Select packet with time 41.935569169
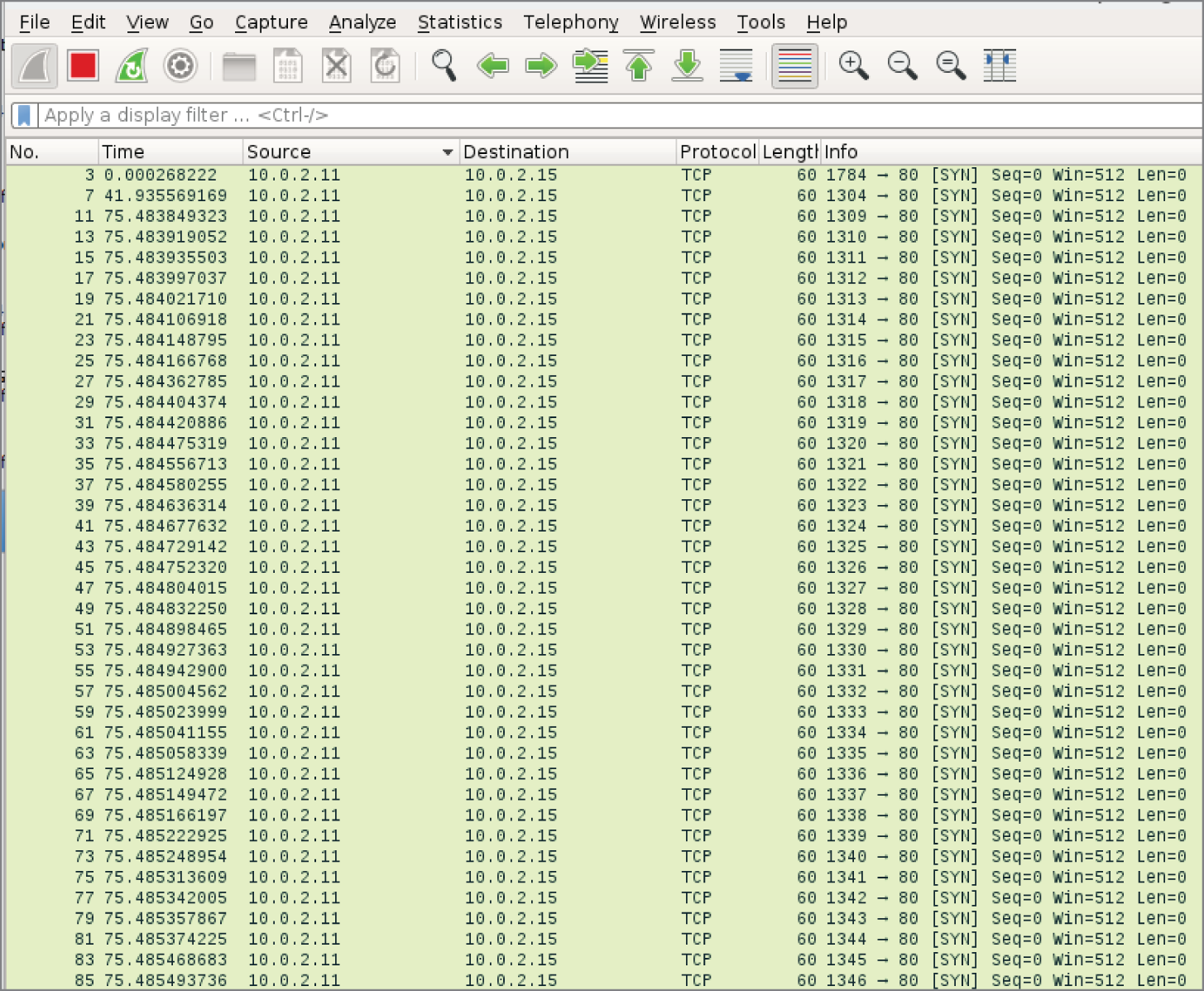Image resolution: width=1204 pixels, height=991 pixels. pos(604,195)
